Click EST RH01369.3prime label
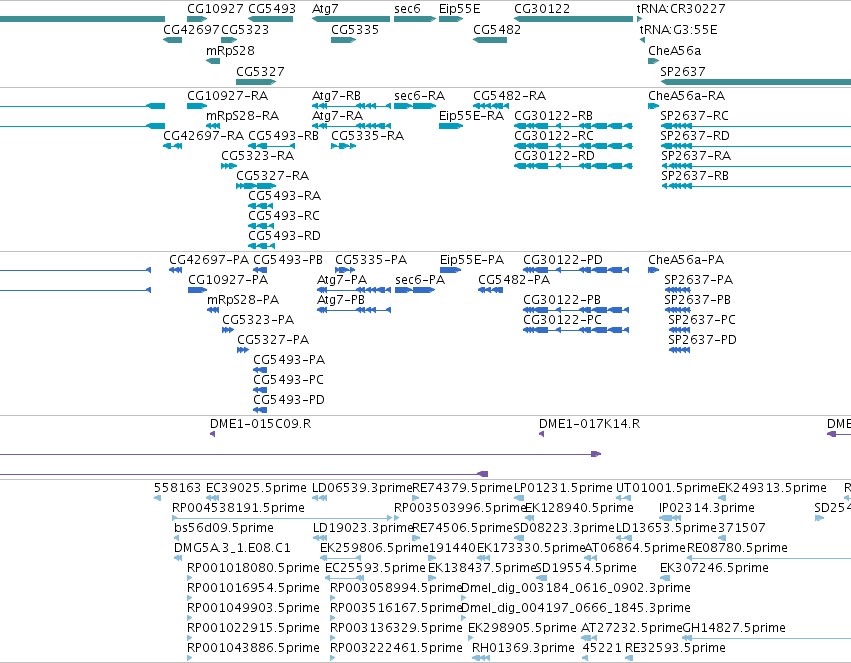851x663 pixels. (523, 649)
